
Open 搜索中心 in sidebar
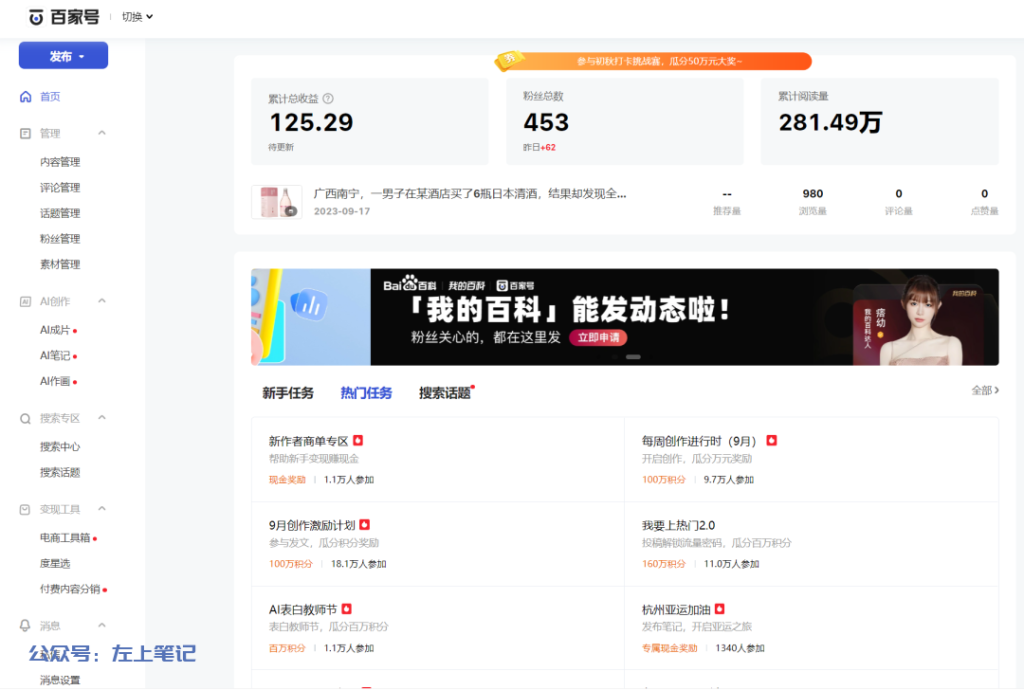[60, 447]
